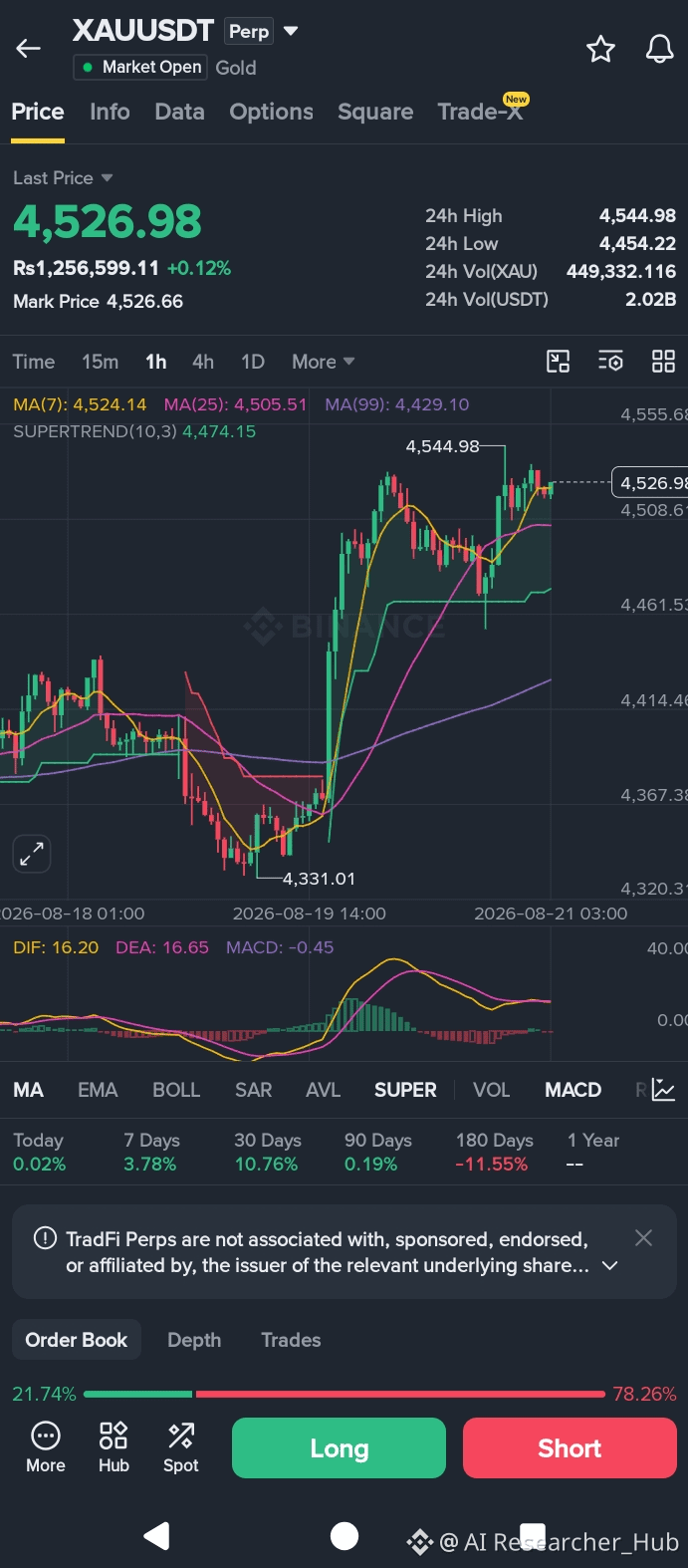Open Hub icon at bottom
This screenshot has height=1568, width=688.
point(114,1448)
